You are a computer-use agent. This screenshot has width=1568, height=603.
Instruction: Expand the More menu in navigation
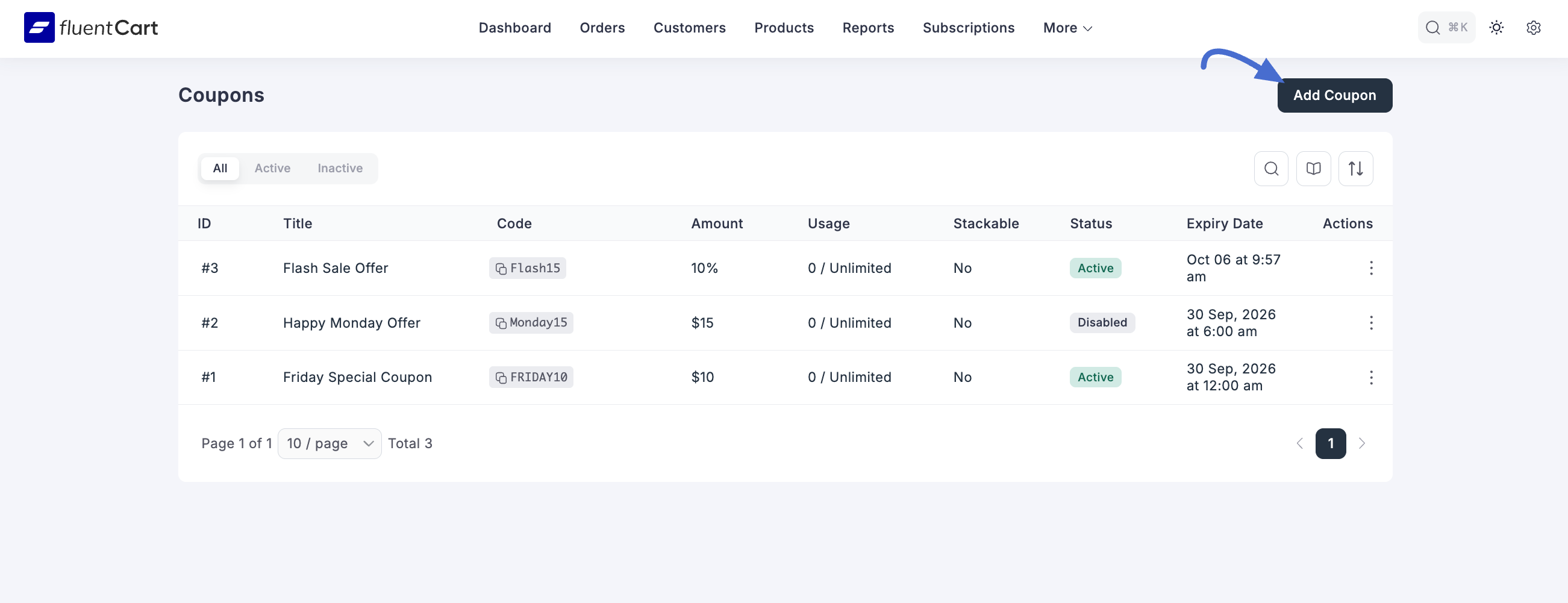1067,28
